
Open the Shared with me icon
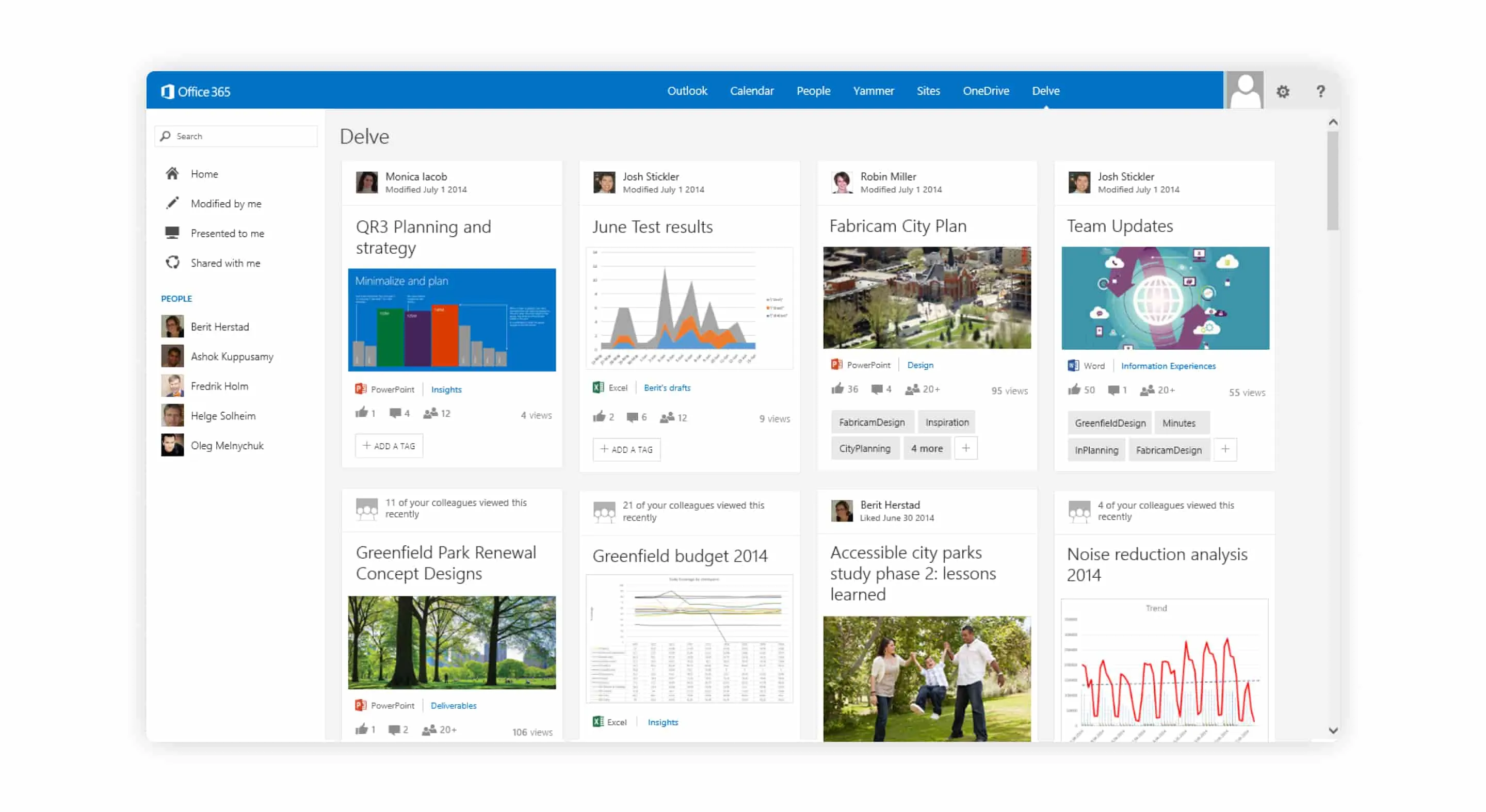pyautogui.click(x=172, y=263)
